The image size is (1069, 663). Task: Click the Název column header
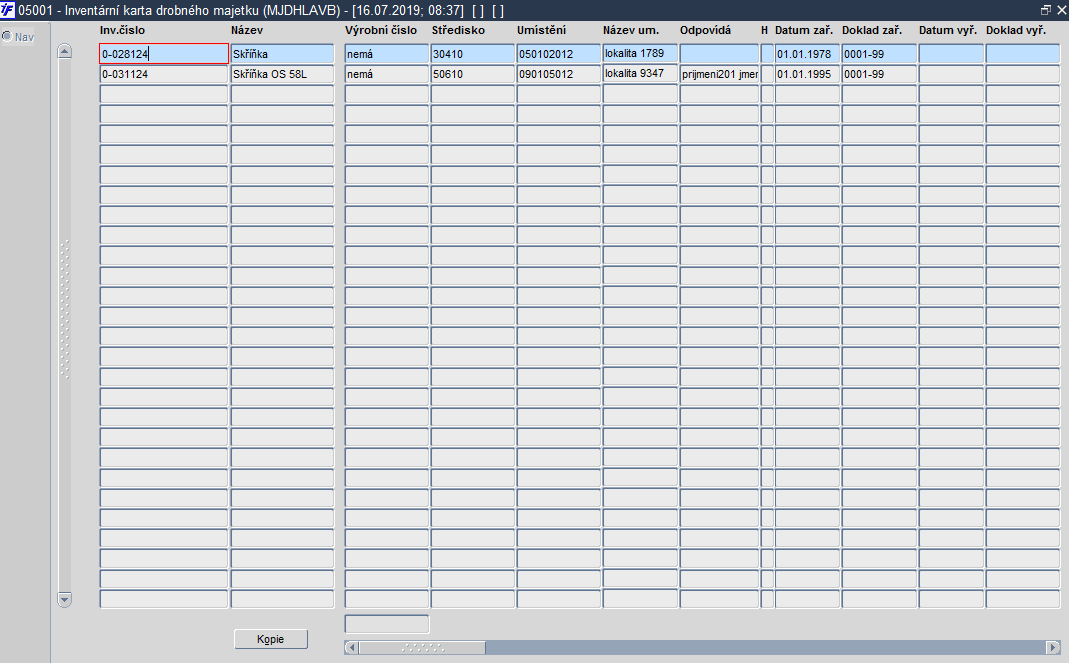tap(247, 30)
